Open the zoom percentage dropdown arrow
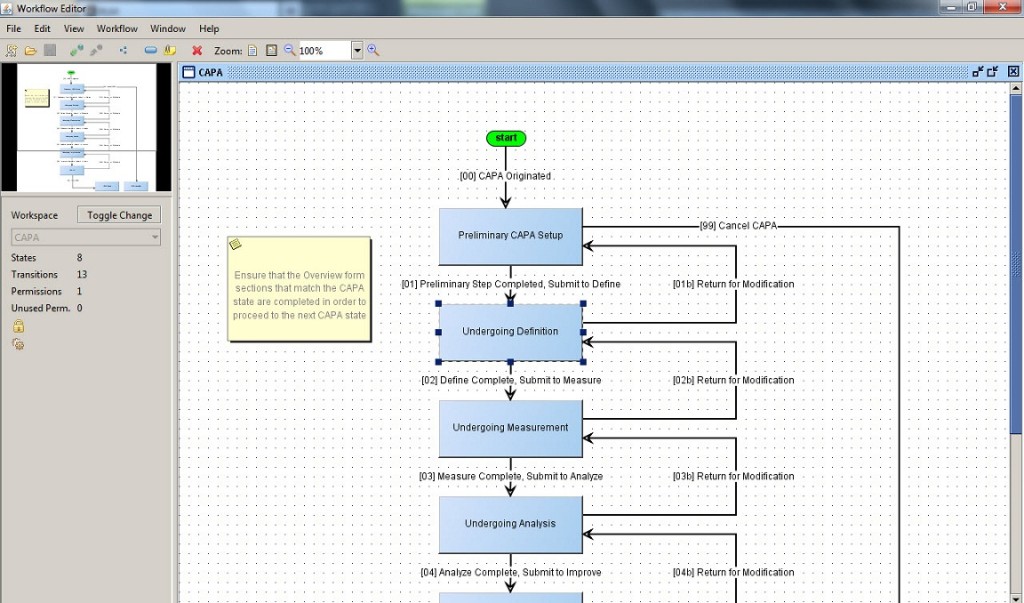The width and height of the screenshot is (1024, 603). coord(357,50)
